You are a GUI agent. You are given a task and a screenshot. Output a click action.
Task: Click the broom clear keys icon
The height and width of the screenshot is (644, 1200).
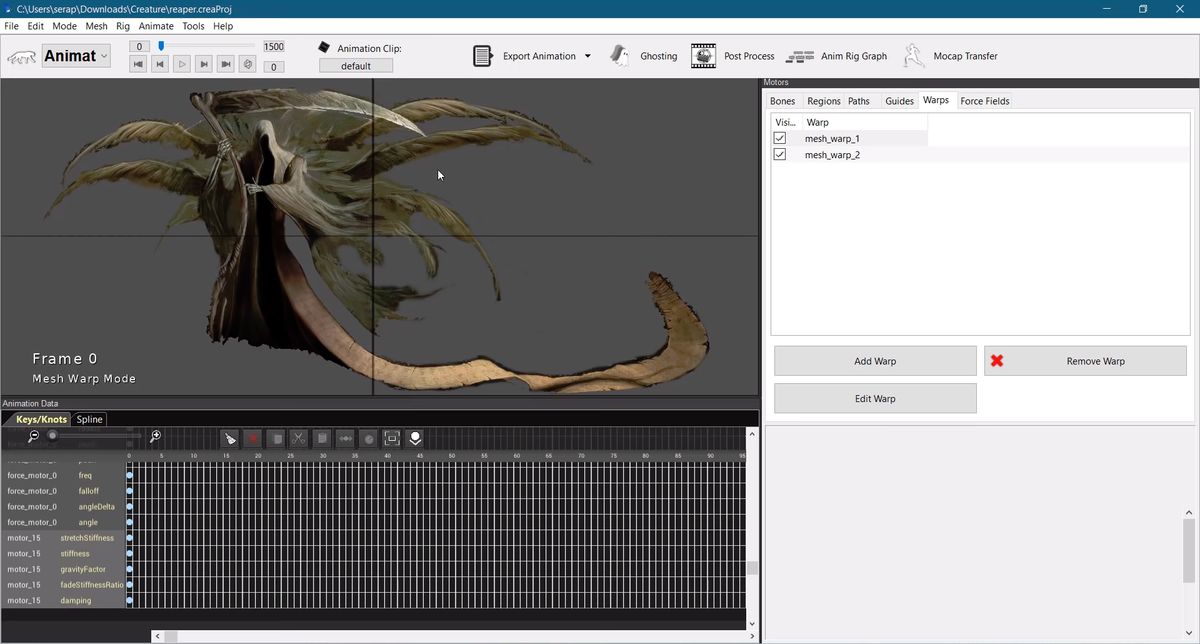[230, 438]
